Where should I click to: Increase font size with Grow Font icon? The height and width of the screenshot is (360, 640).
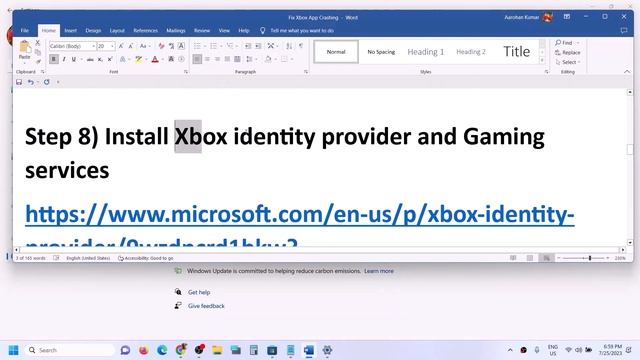click(121, 46)
